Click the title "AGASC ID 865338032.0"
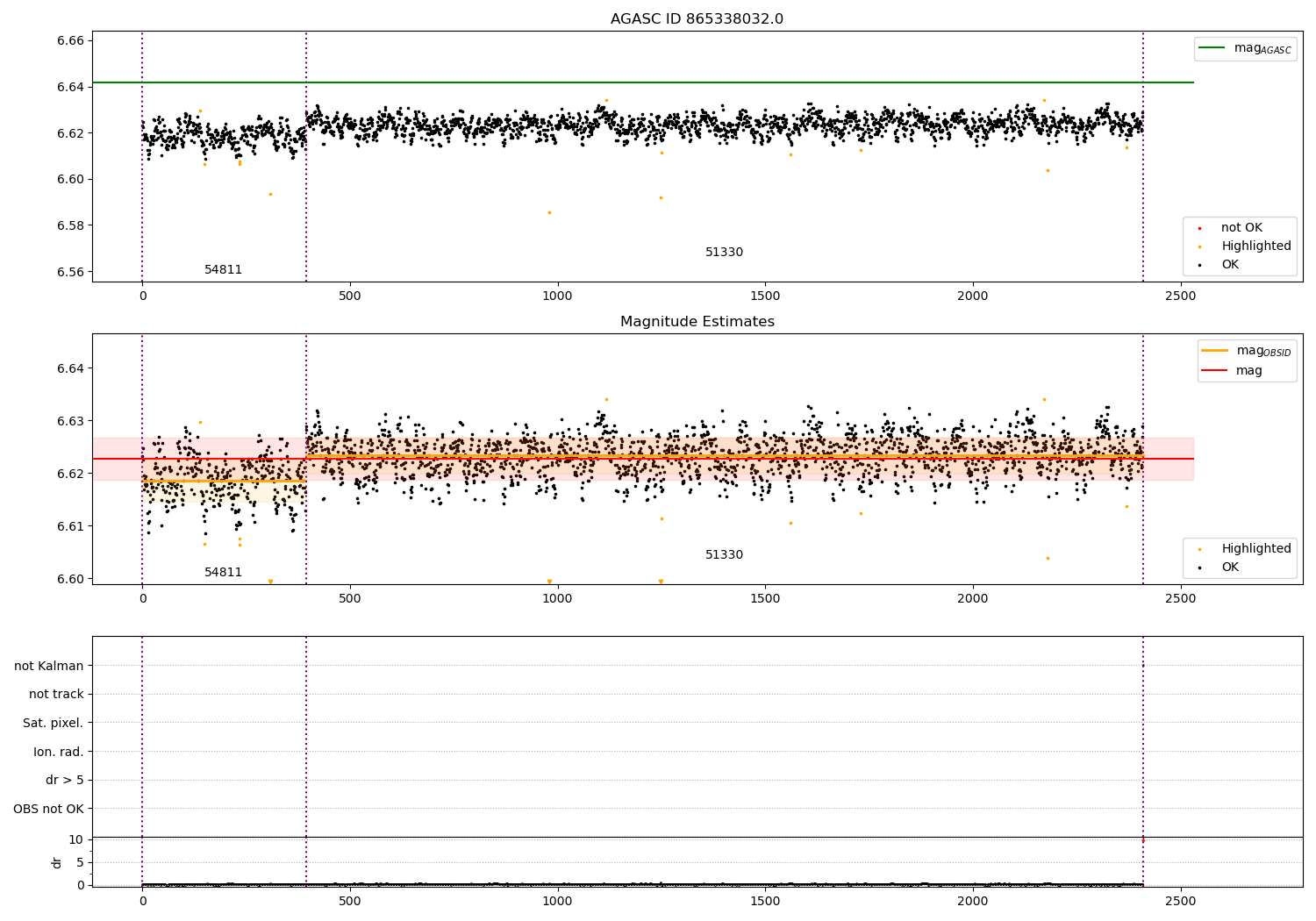Screen dimensions: 1316x921 tap(697, 19)
